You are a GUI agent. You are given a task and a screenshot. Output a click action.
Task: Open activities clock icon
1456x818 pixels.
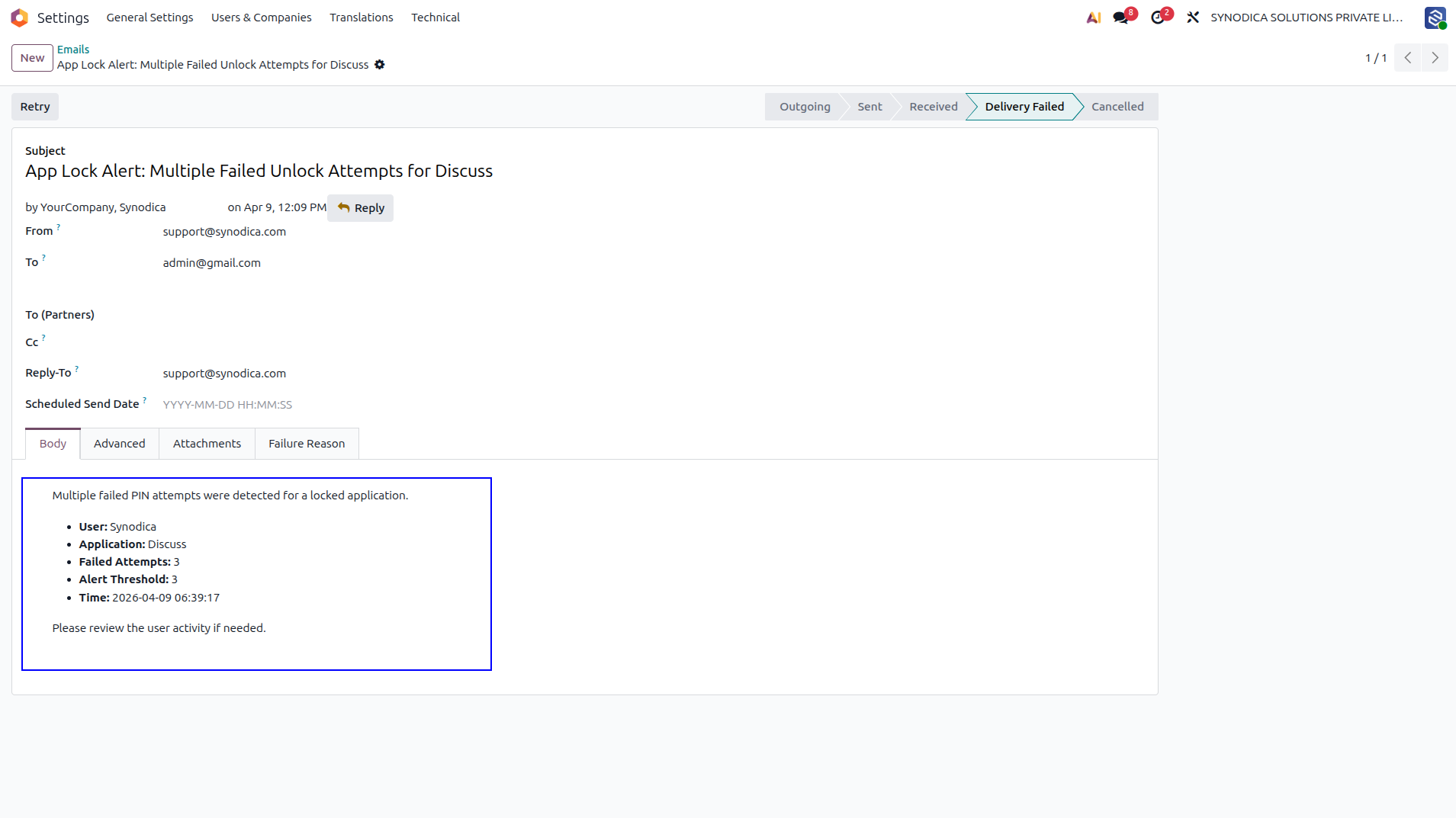pyautogui.click(x=1161, y=17)
